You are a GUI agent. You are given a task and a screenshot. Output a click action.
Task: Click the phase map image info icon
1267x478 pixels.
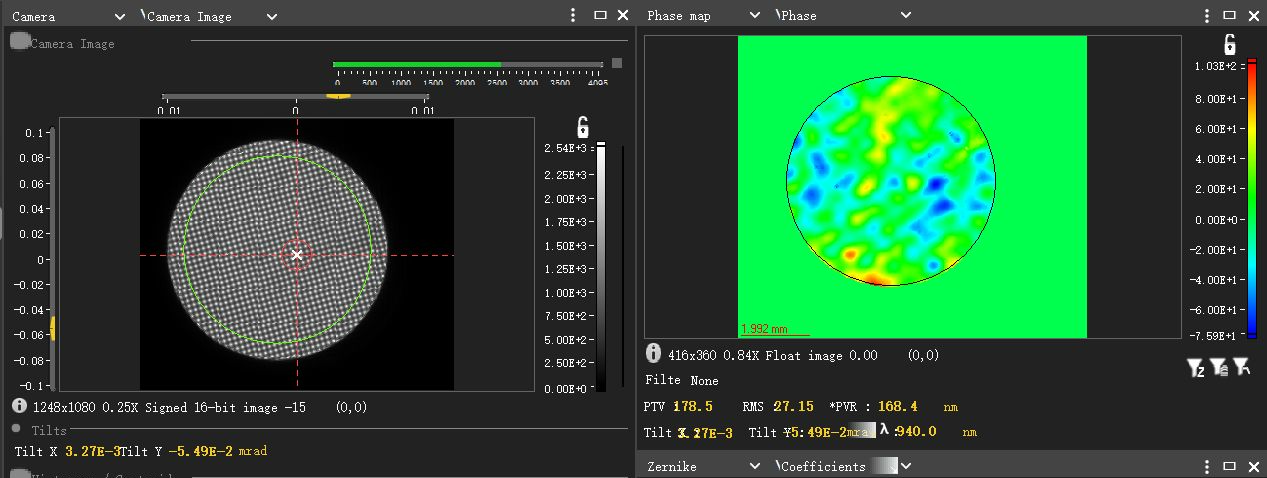click(653, 354)
